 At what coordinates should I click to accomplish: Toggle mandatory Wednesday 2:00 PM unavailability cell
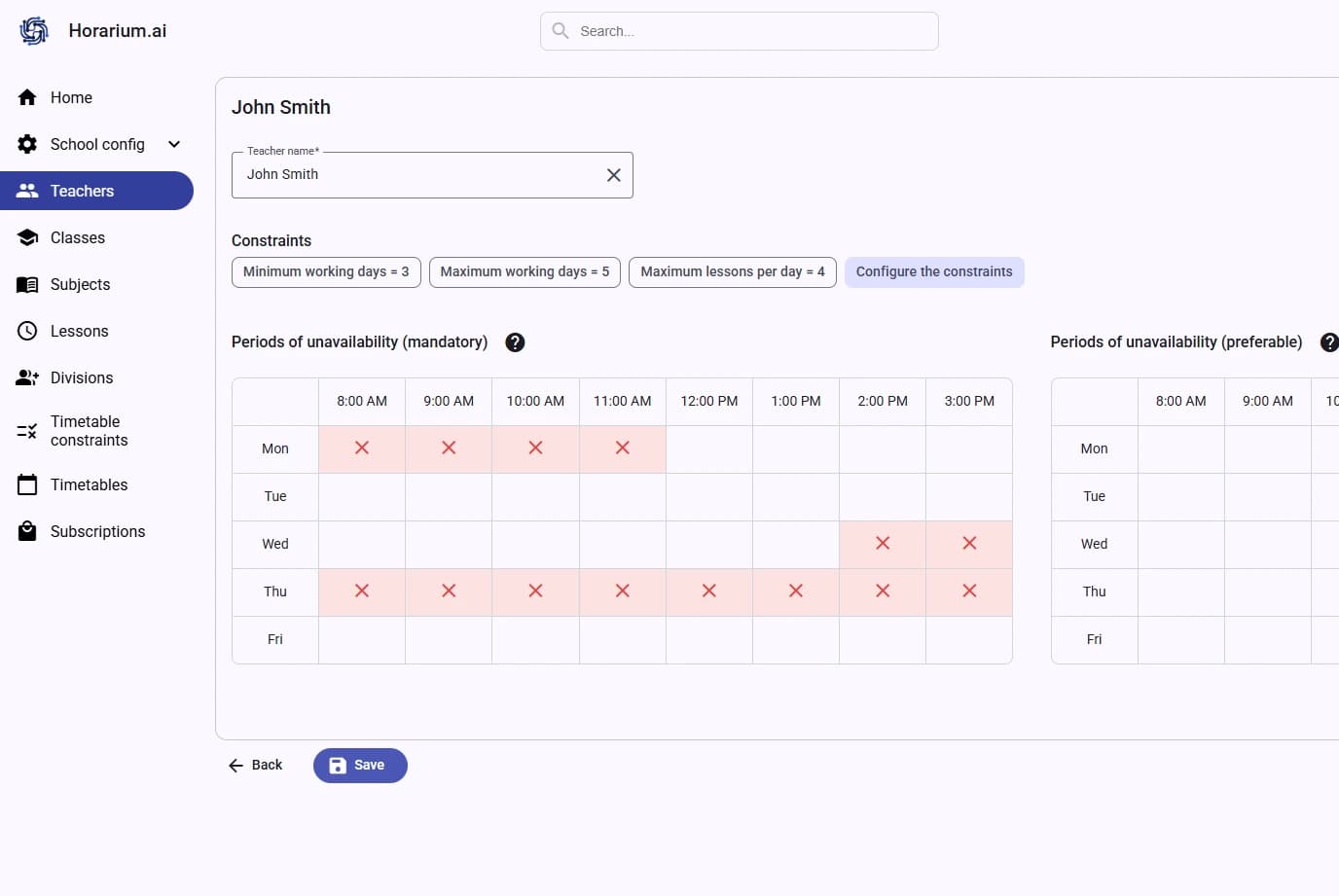pos(883,544)
